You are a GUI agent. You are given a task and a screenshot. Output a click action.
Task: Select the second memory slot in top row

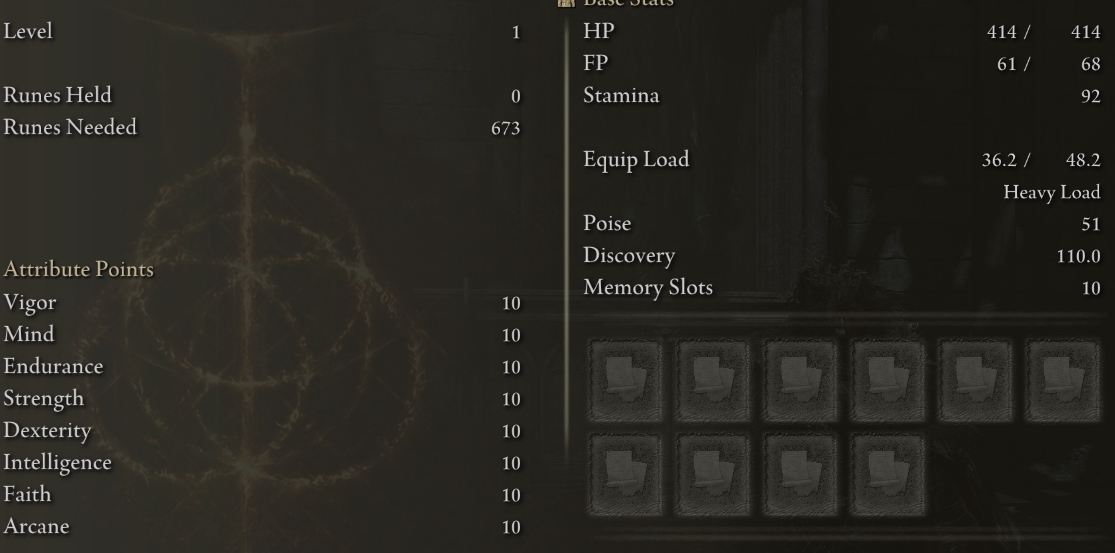(713, 381)
